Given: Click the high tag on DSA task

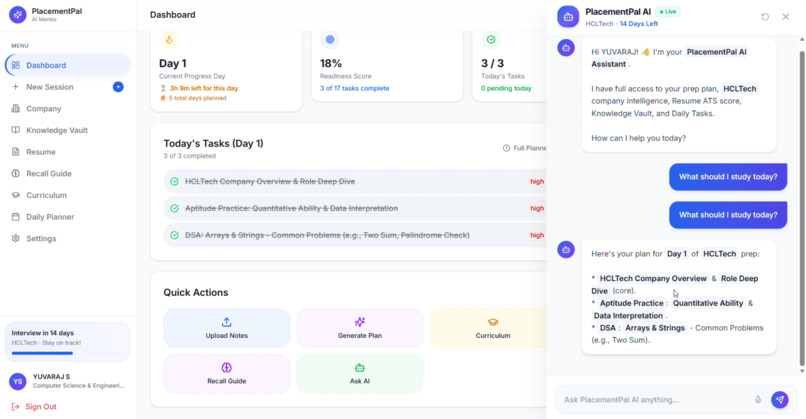Looking at the screenshot, I should [537, 235].
